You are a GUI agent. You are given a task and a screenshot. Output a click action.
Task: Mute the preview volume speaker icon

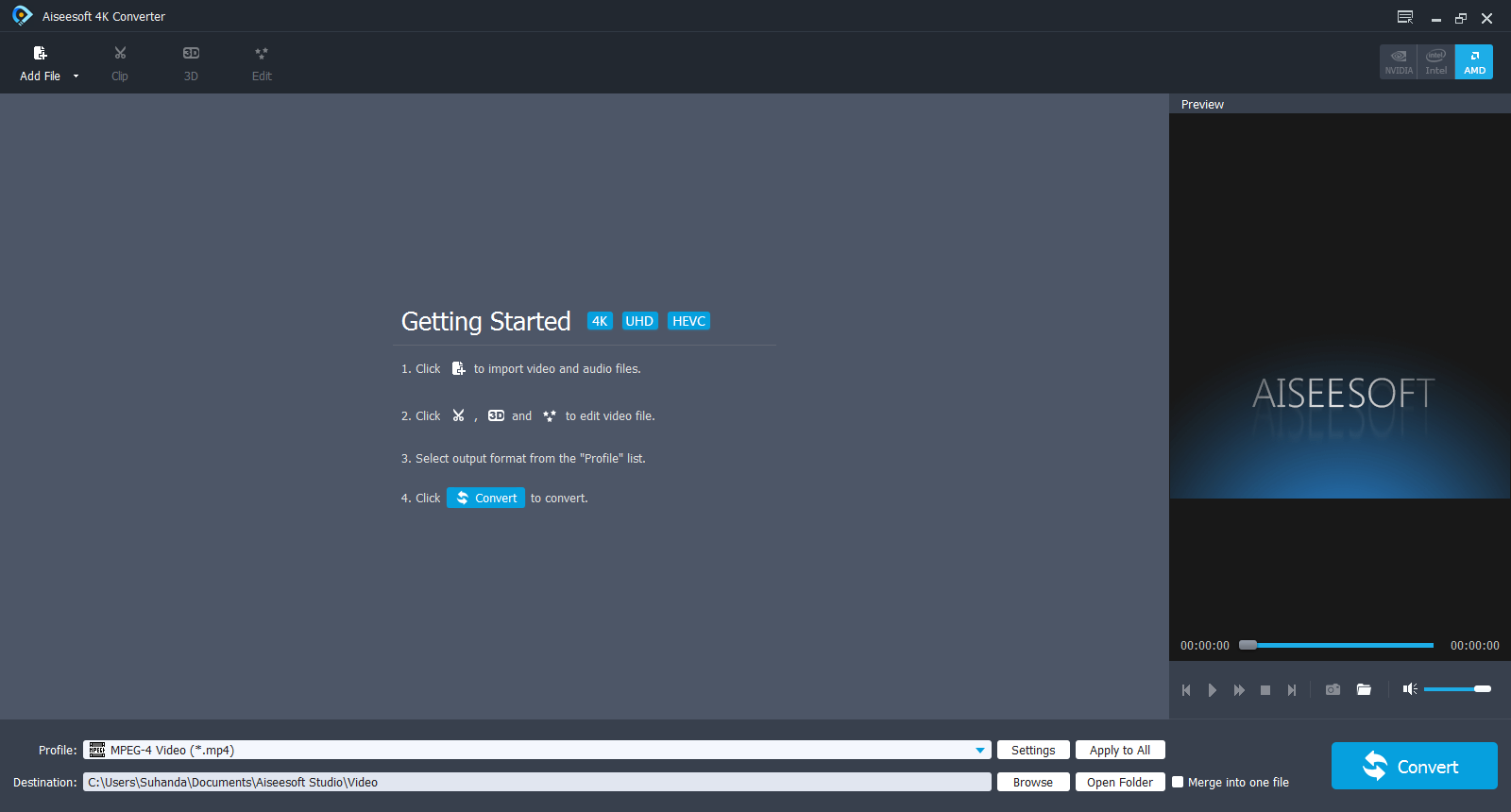pyautogui.click(x=1410, y=689)
